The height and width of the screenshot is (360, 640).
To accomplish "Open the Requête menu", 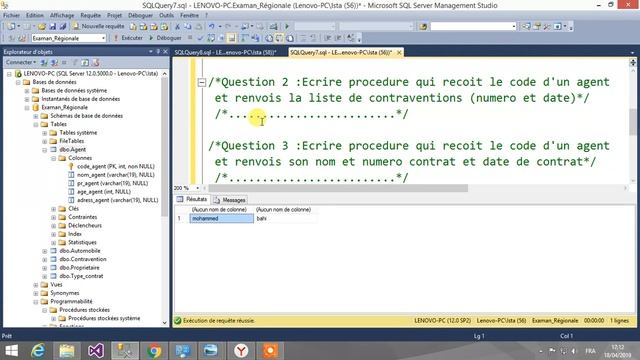I will pos(91,15).
